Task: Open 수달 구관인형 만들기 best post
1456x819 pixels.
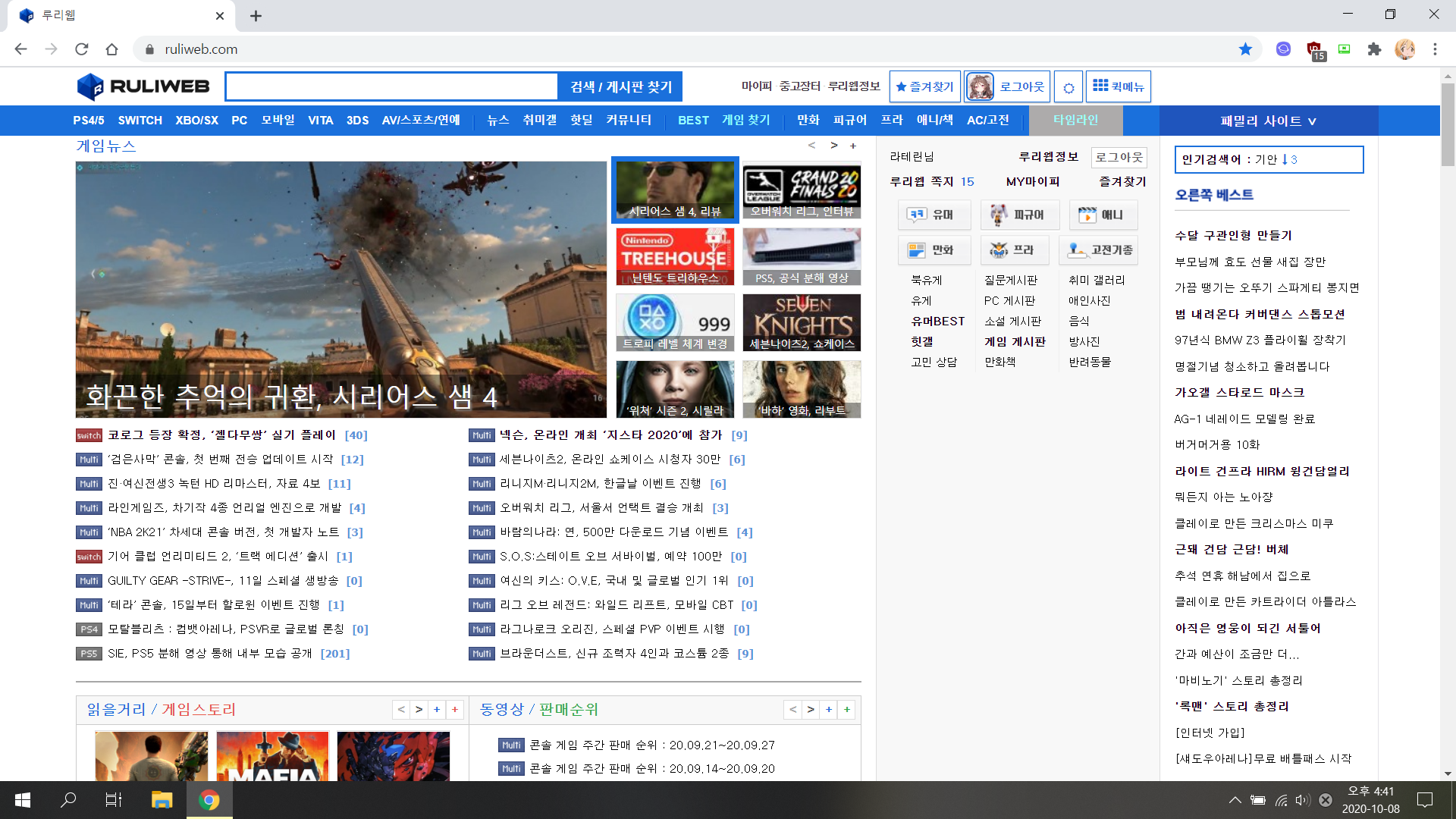Action: [1233, 236]
